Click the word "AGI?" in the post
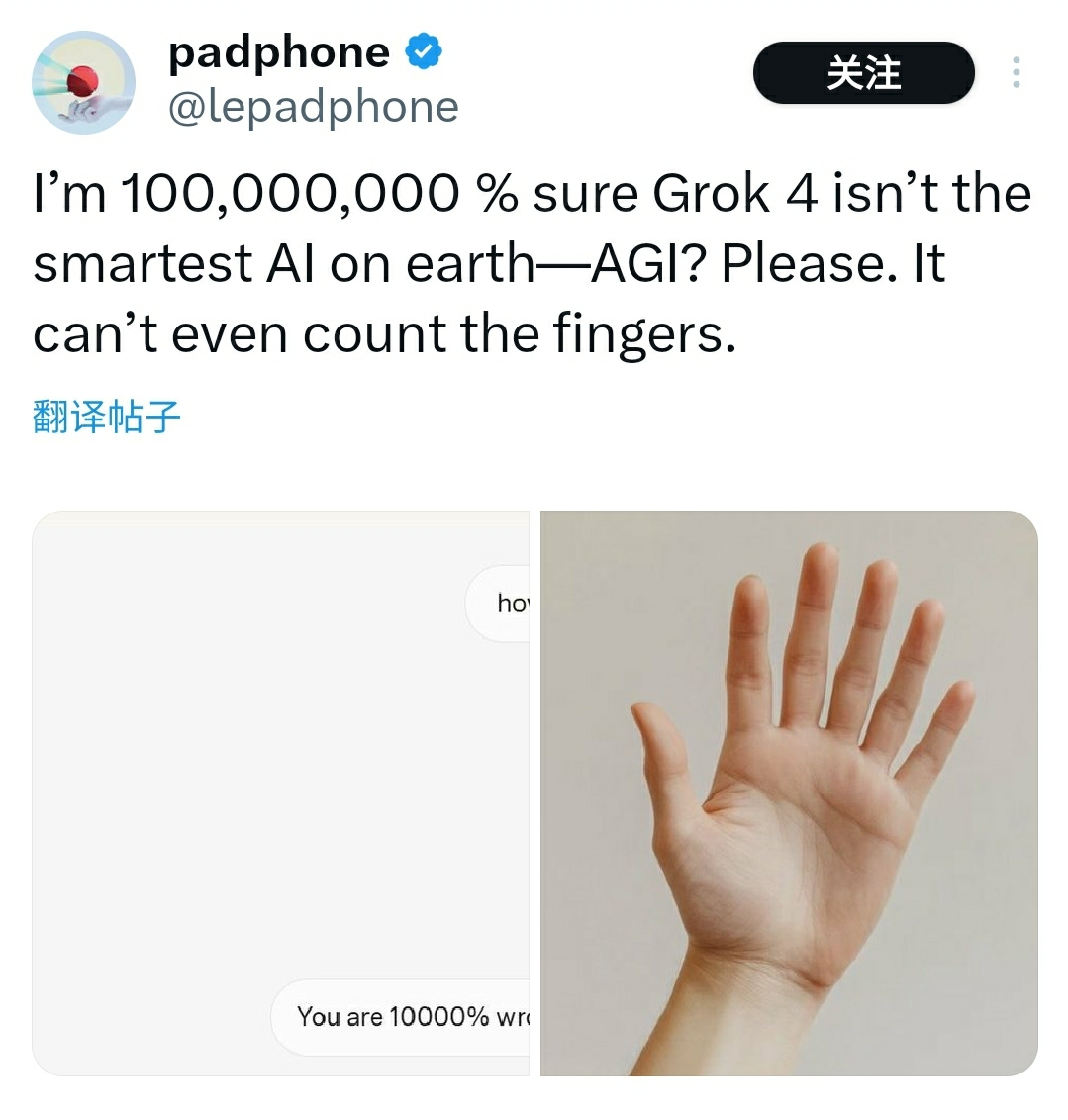Image resolution: width=1068 pixels, height=1120 pixels. (648, 263)
